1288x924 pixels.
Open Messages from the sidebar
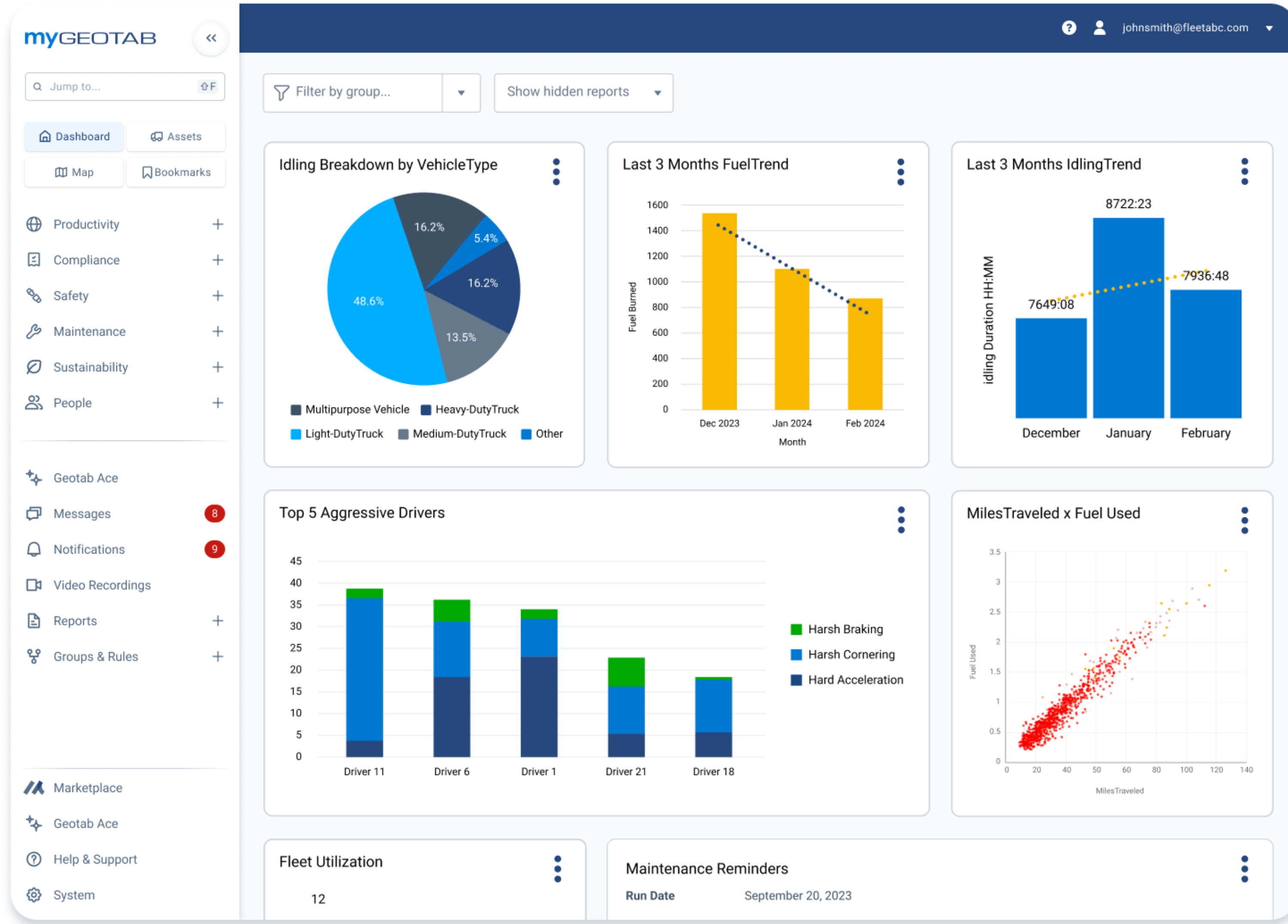(x=82, y=514)
